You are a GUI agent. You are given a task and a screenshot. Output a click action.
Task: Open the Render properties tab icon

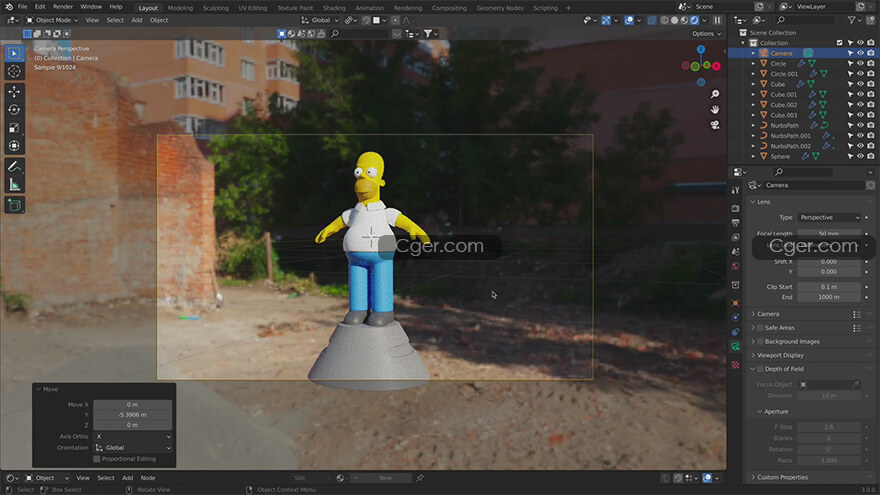point(735,208)
